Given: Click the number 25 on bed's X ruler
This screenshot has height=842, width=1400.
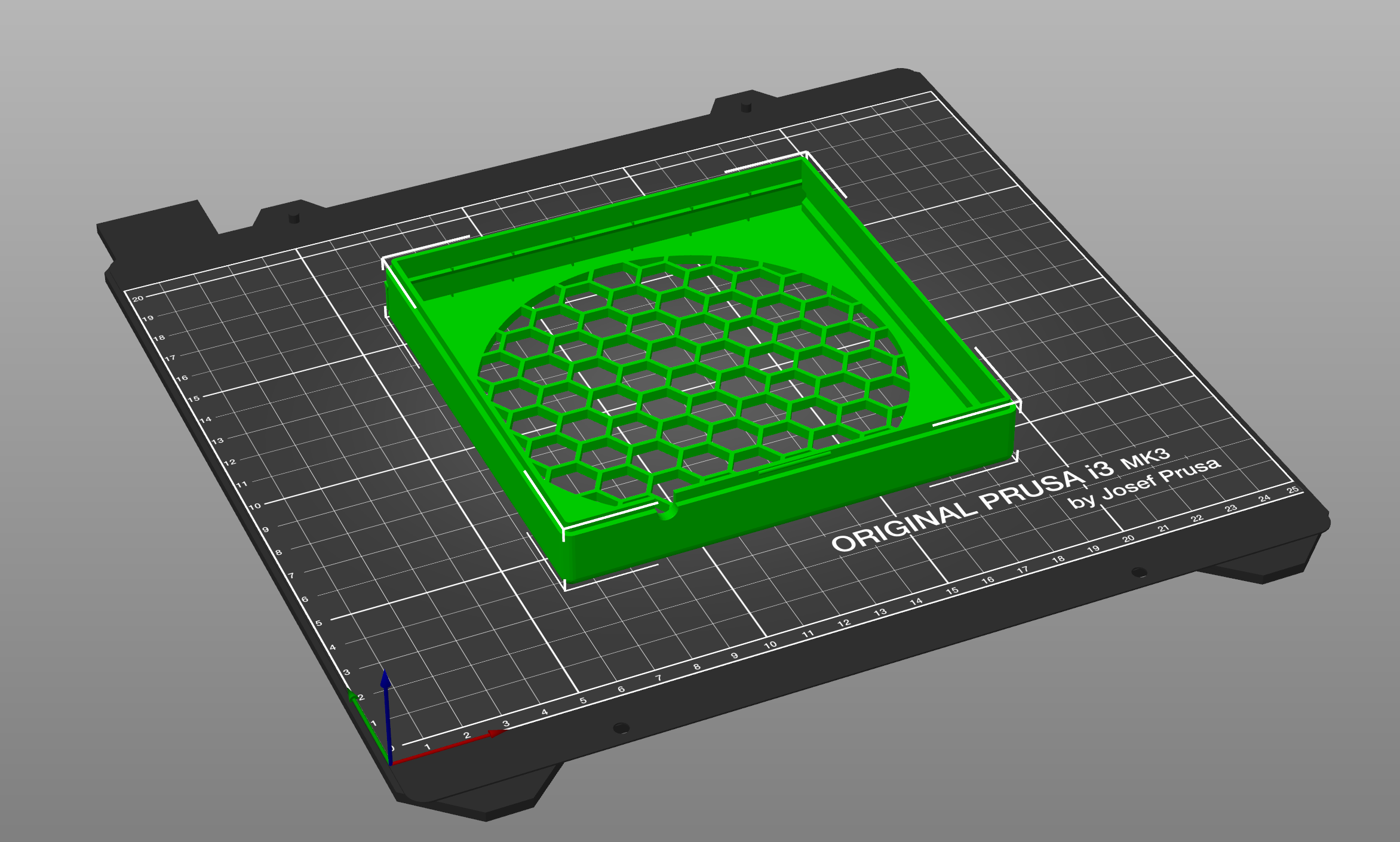Looking at the screenshot, I should point(1292,490).
